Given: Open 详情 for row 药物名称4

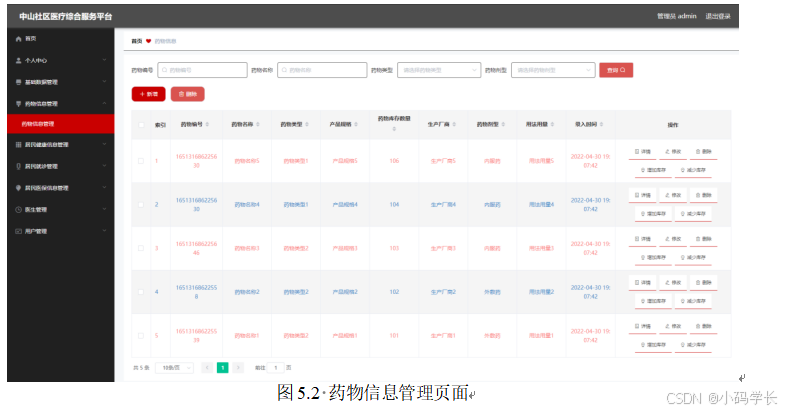Looking at the screenshot, I should pyautogui.click(x=642, y=195).
